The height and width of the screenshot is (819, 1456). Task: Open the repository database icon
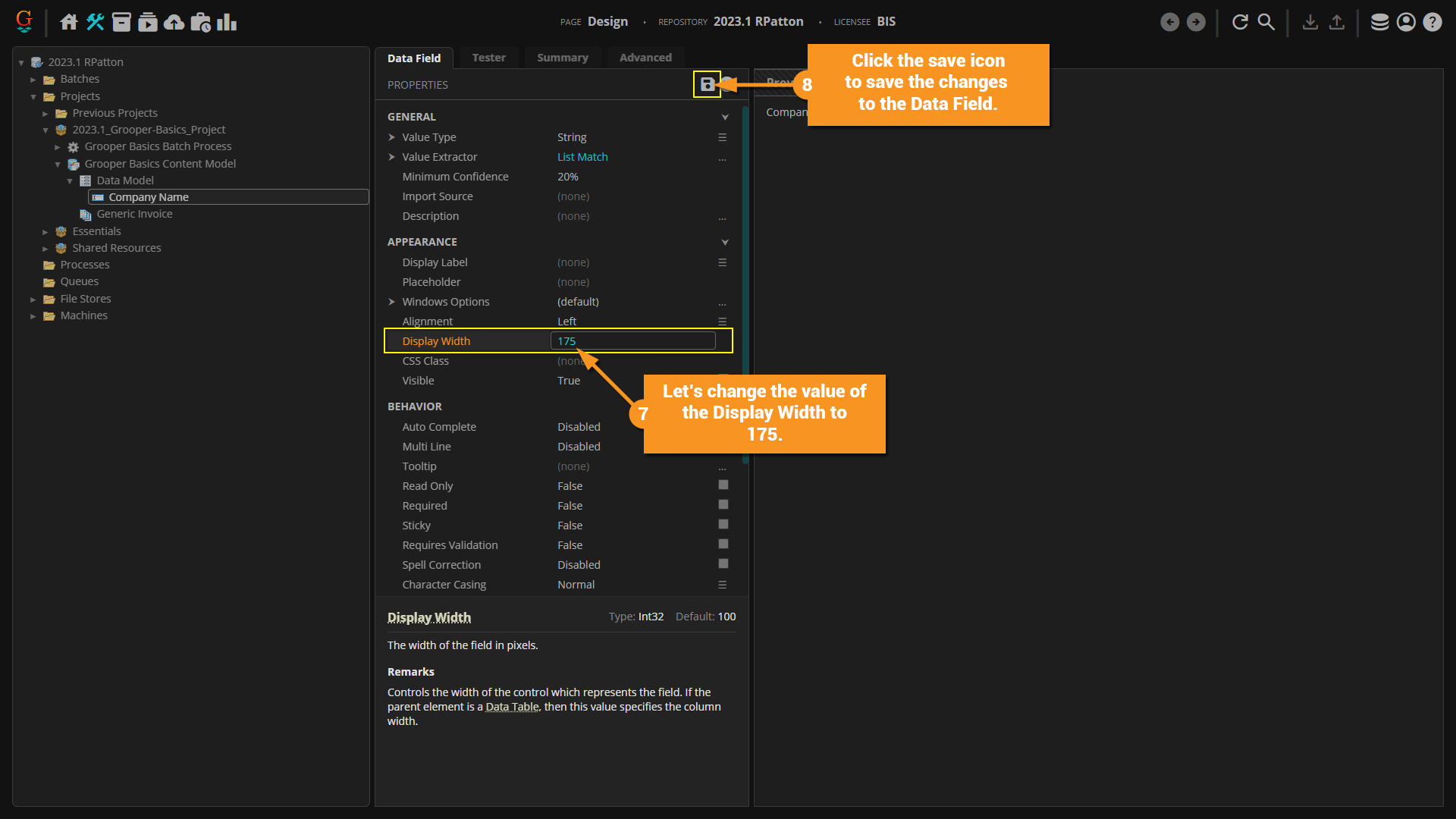(x=1379, y=22)
